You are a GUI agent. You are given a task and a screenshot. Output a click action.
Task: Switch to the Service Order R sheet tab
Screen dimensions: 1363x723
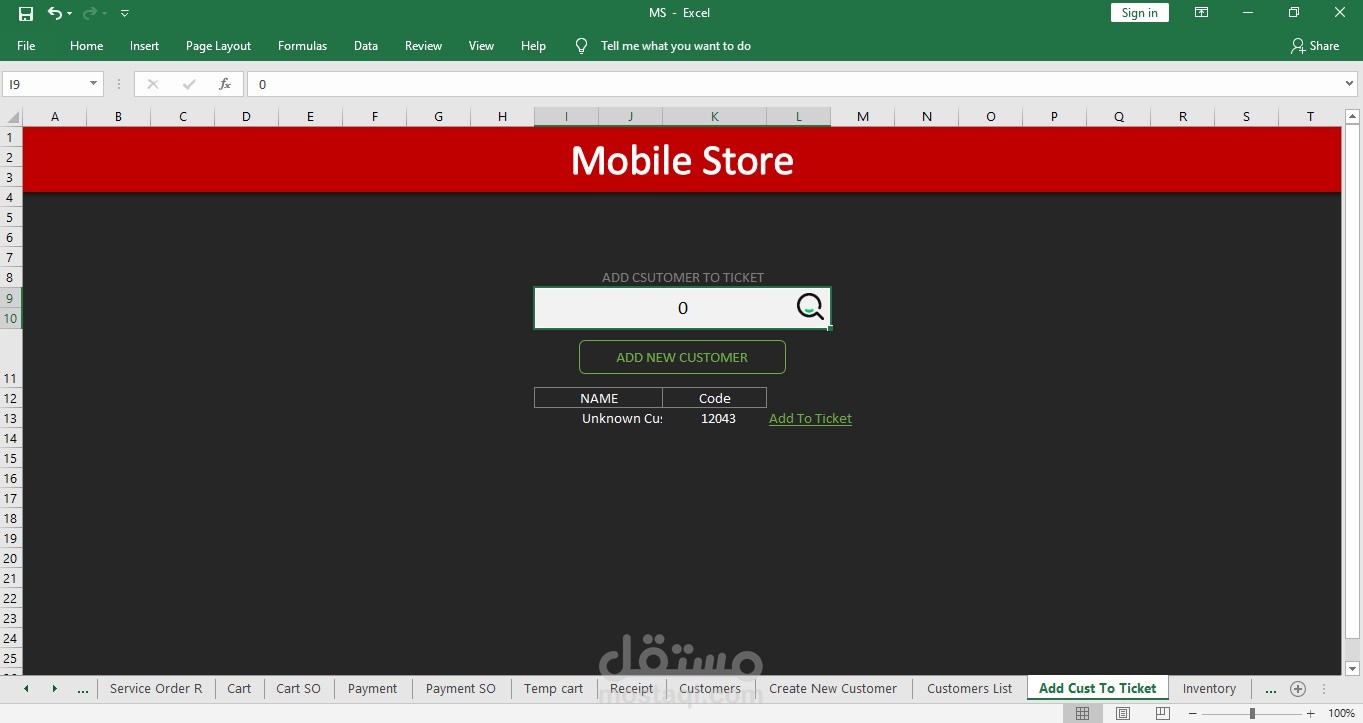156,689
